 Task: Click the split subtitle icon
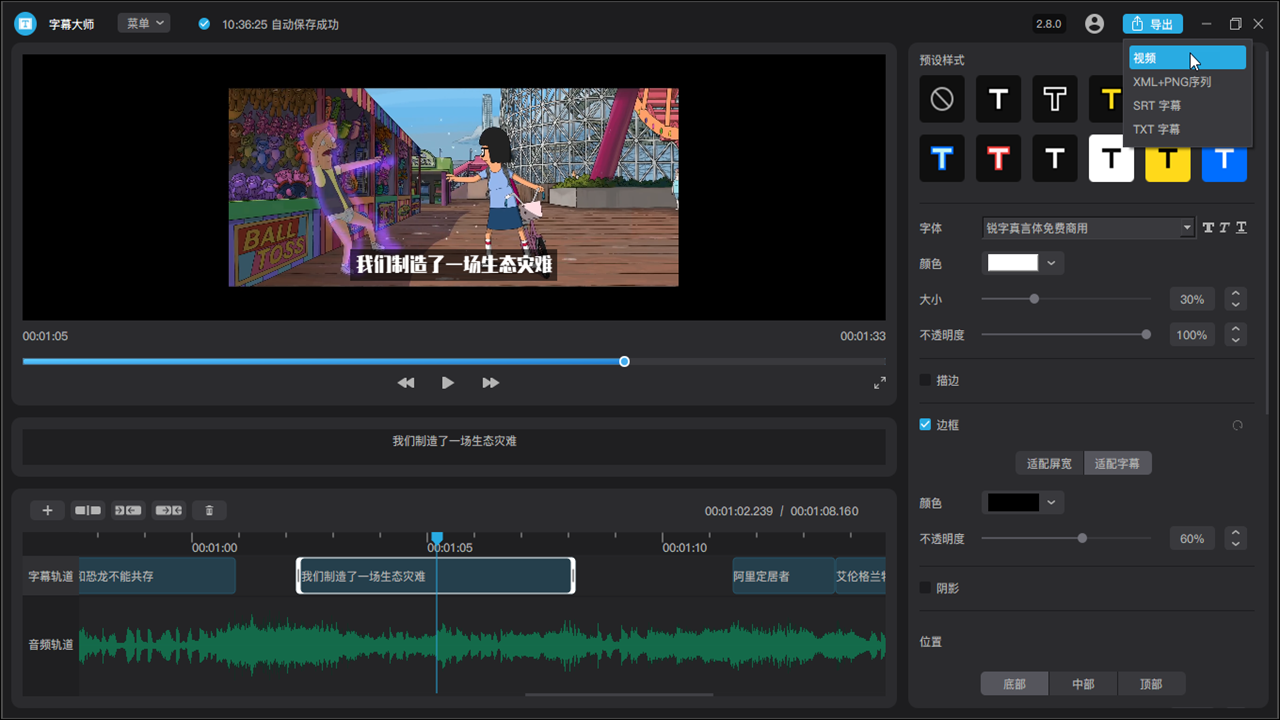pyautogui.click(x=88, y=510)
